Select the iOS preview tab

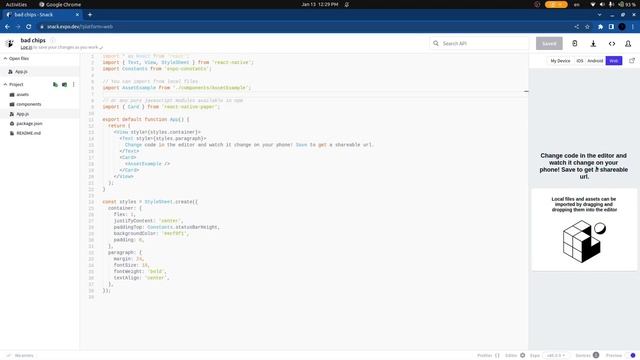pos(580,61)
